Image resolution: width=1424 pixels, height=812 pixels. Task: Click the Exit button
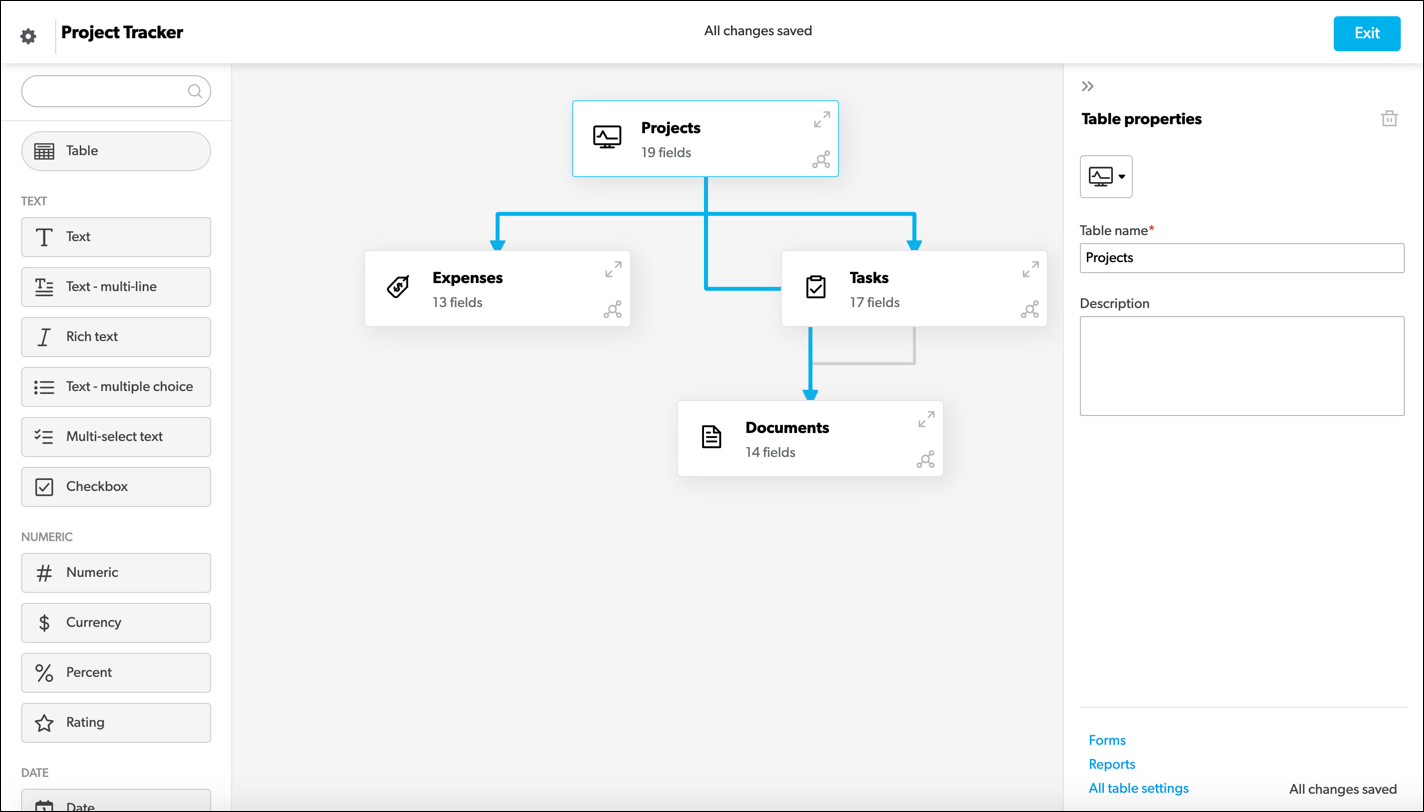pyautogui.click(x=1367, y=33)
